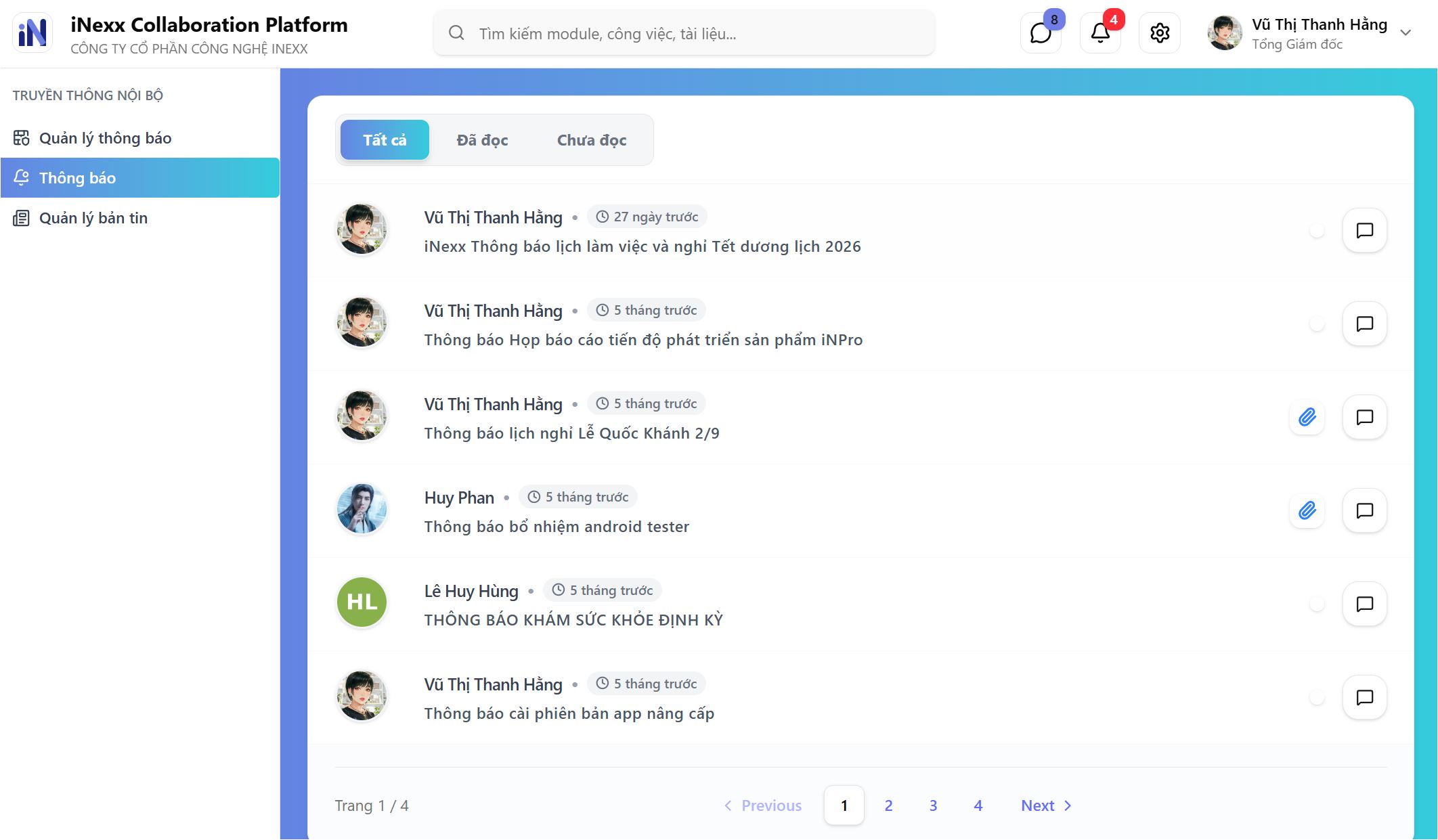Go to page 4 of notifications
Image resolution: width=1438 pixels, height=840 pixels.
pos(978,805)
